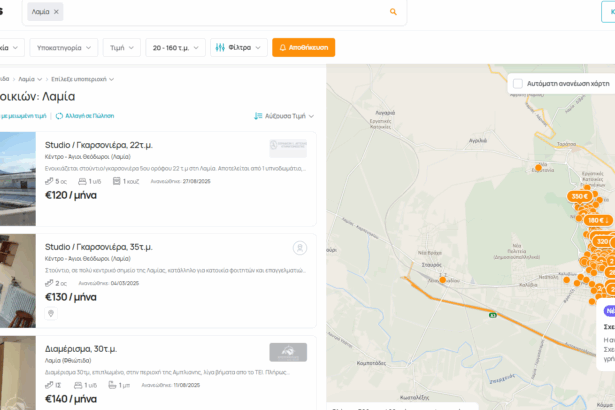Viewport: 615px width, 410px height.
Task: Click the map location pin on €130 listing
Action: (x=51, y=314)
